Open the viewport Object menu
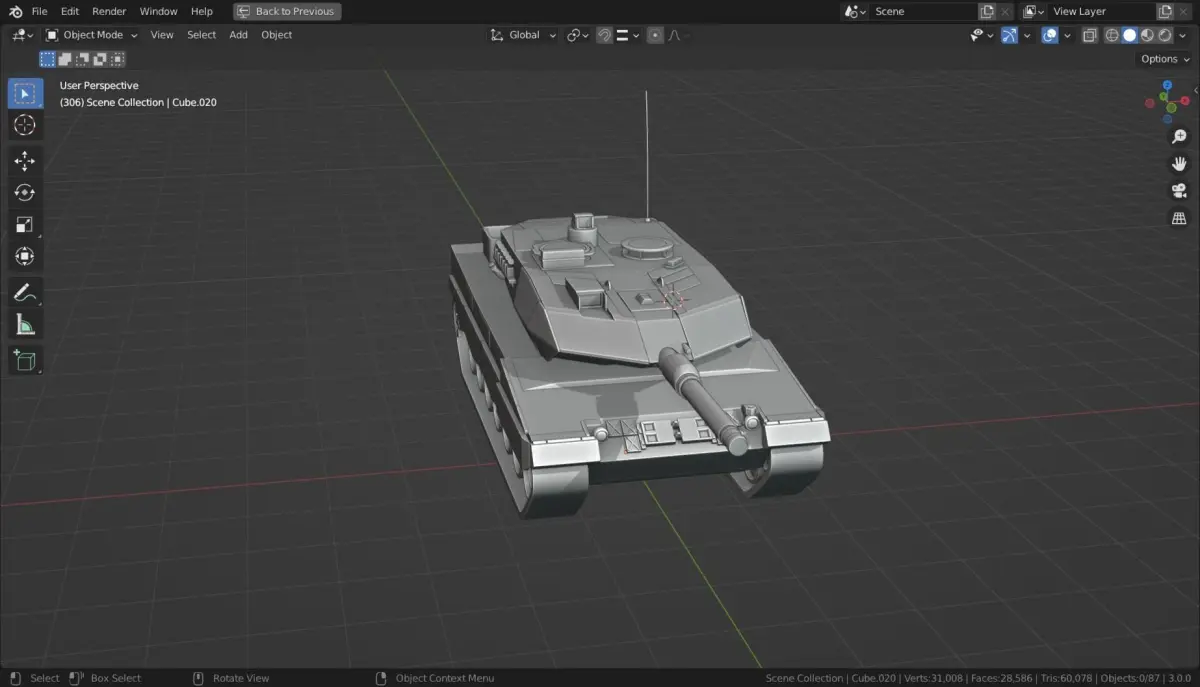 pos(277,35)
